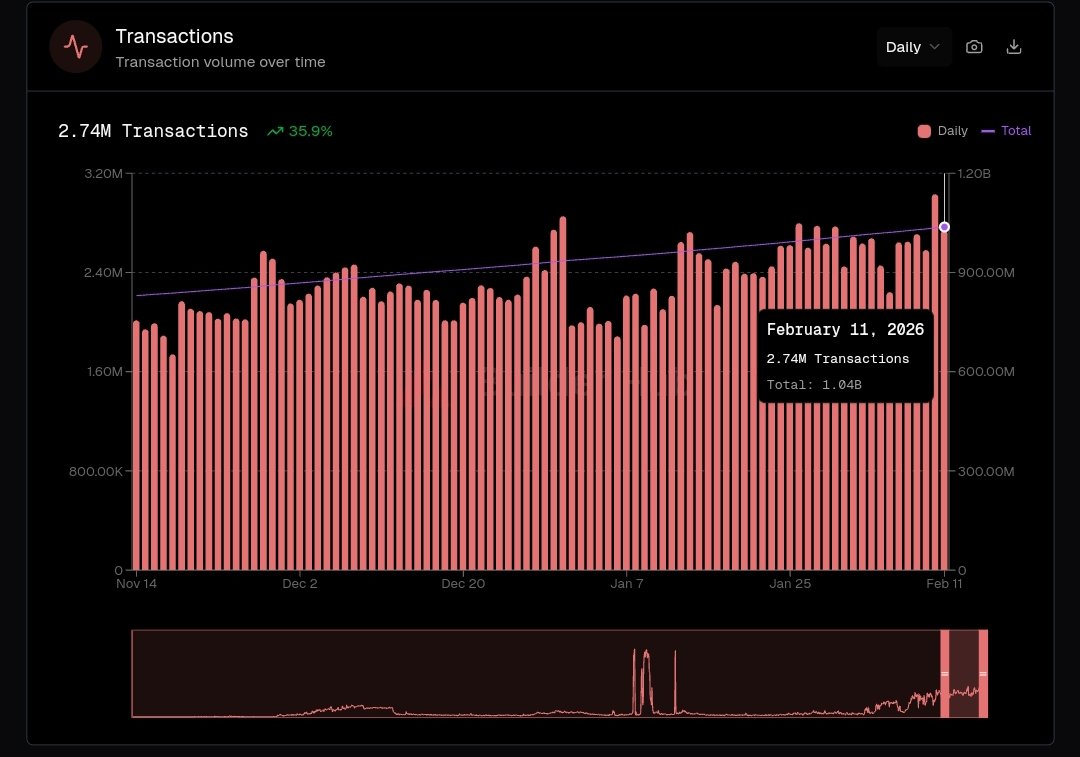The width and height of the screenshot is (1080, 757).
Task: Click the purple Total data point marker
Action: coord(944,227)
